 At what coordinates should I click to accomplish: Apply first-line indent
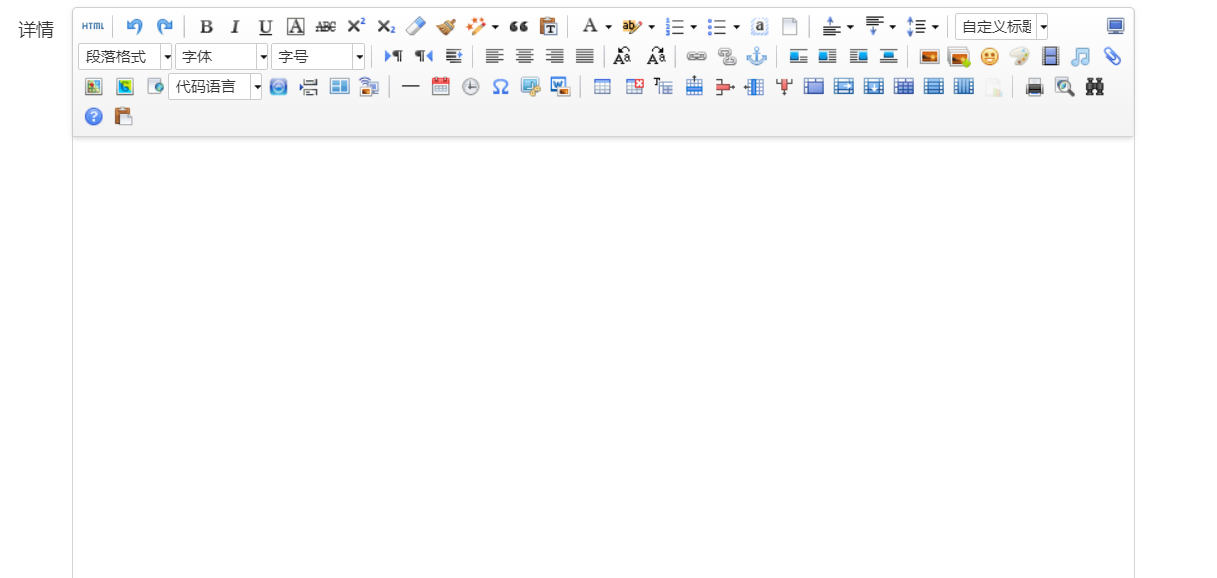pos(453,57)
